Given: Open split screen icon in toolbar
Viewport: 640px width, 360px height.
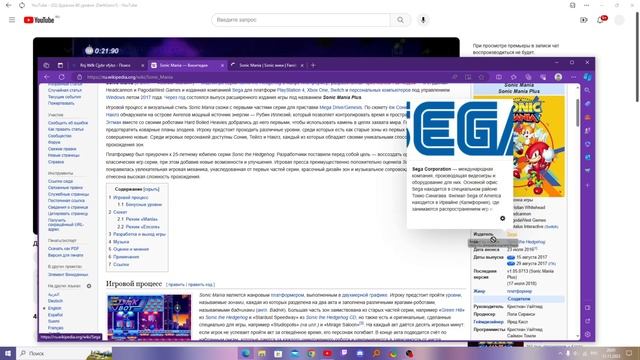Looking at the screenshot, I should (x=499, y=77).
